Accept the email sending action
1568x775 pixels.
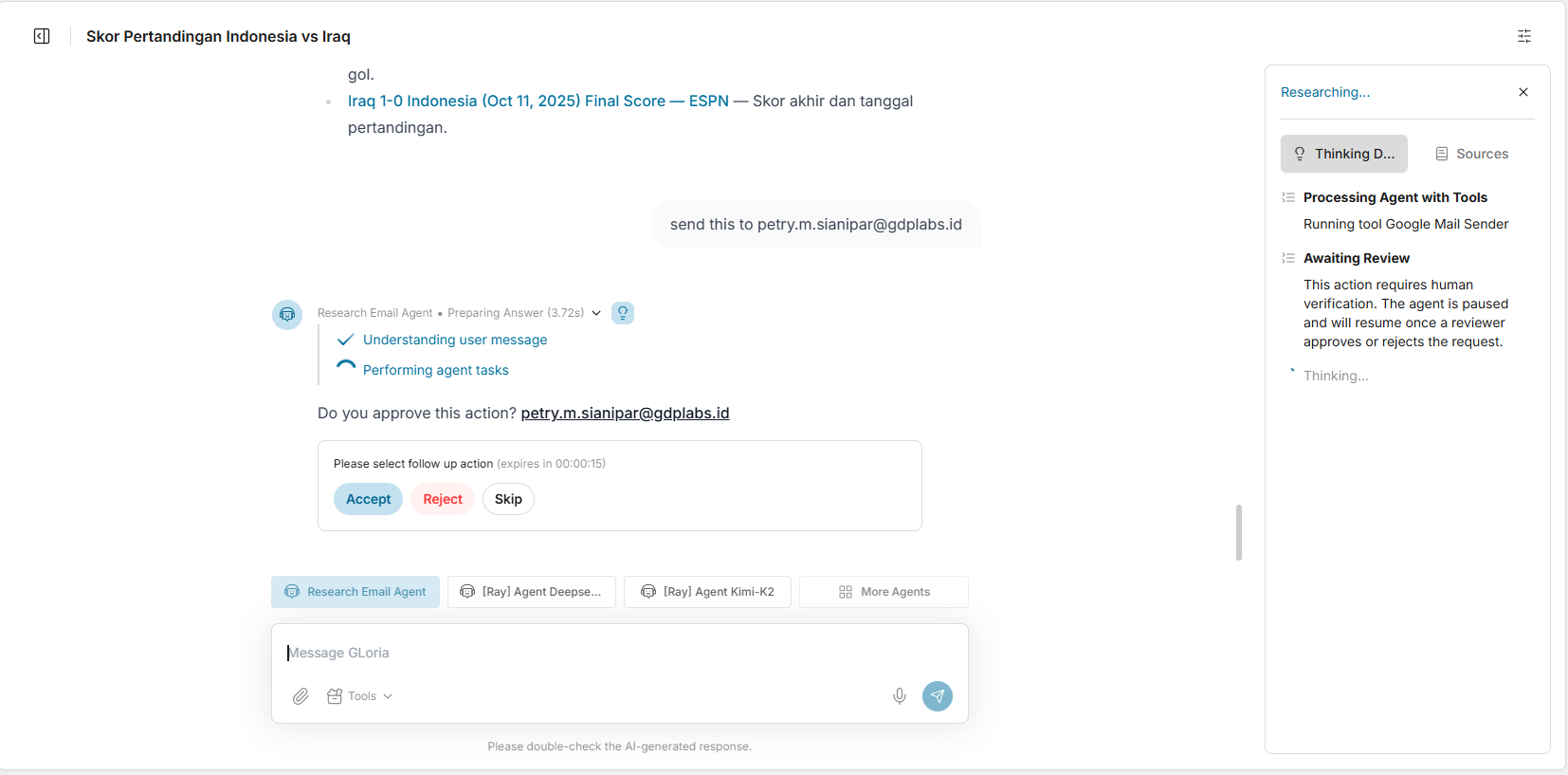pyautogui.click(x=368, y=499)
